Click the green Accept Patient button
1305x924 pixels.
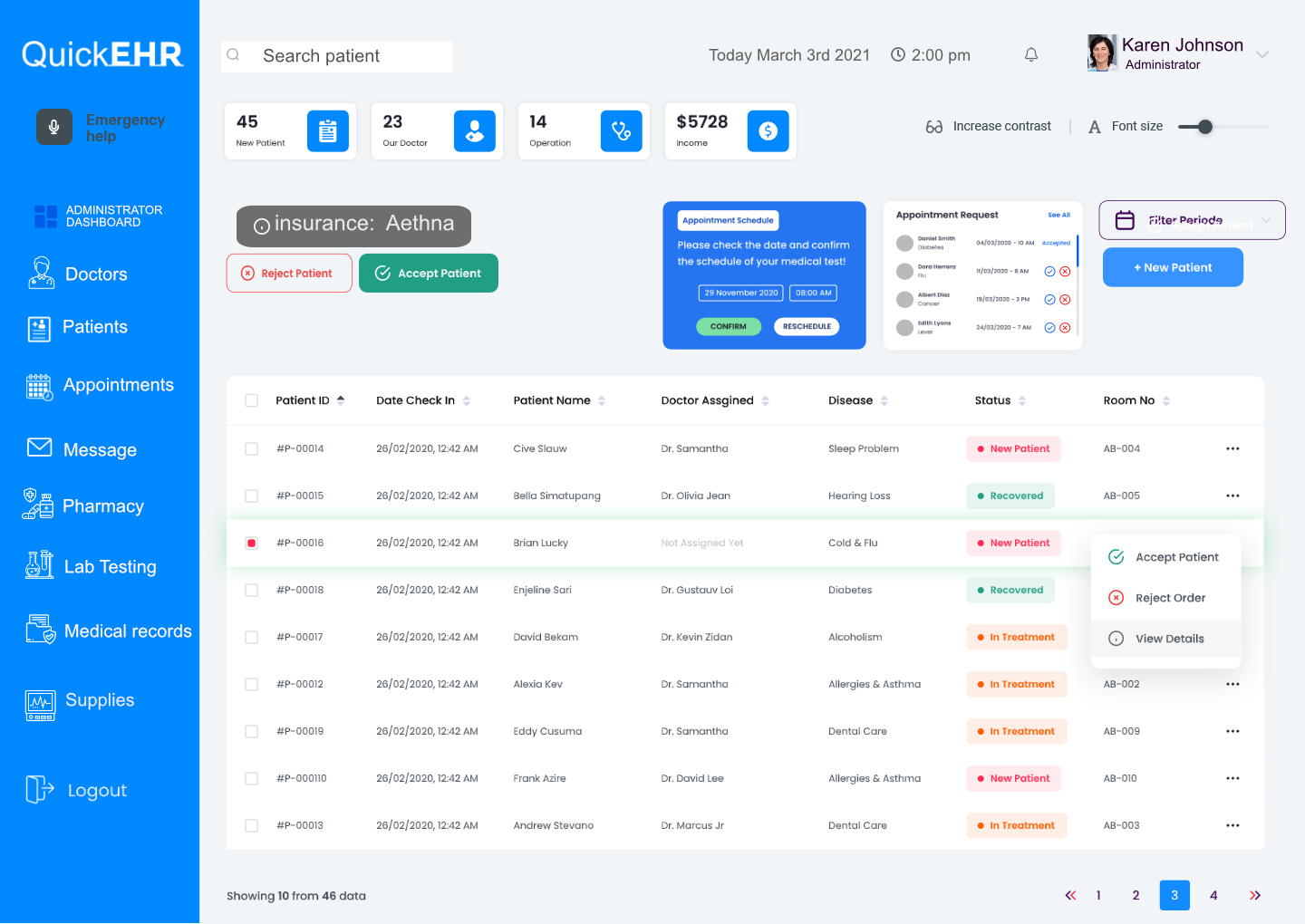click(429, 274)
